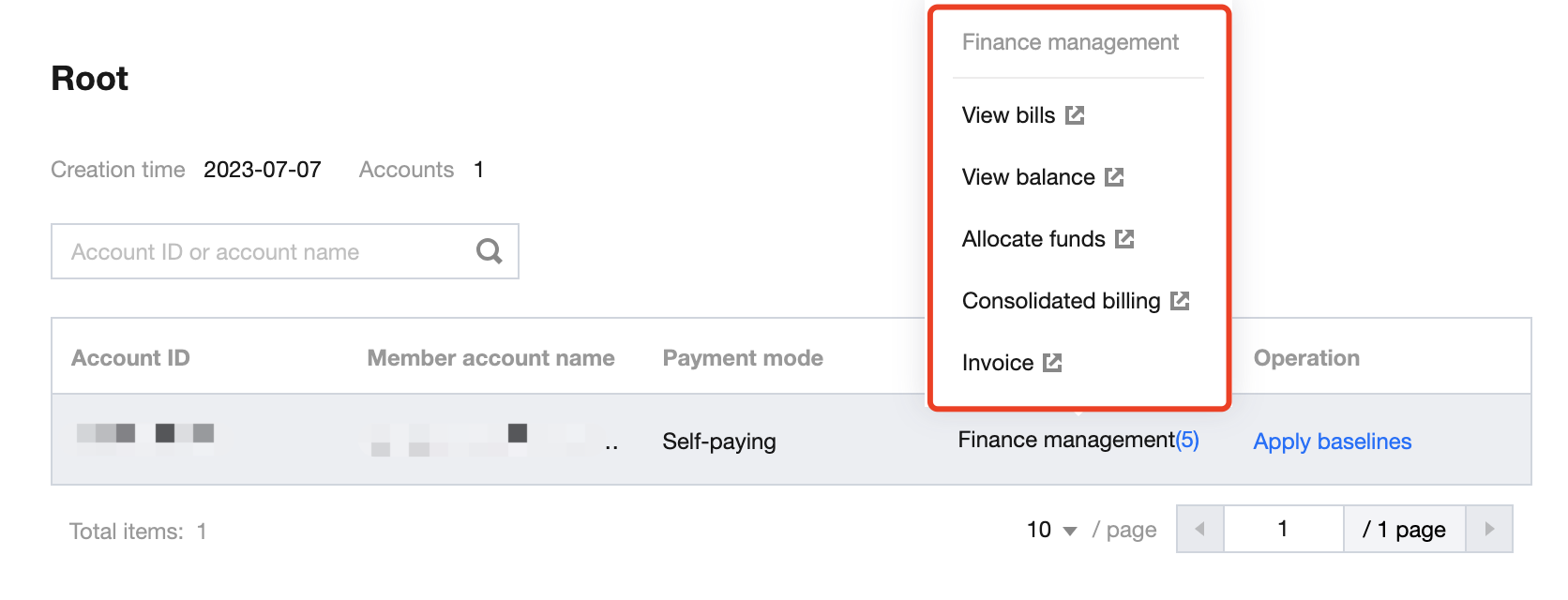Click the Apply baselines link

pos(1332,442)
